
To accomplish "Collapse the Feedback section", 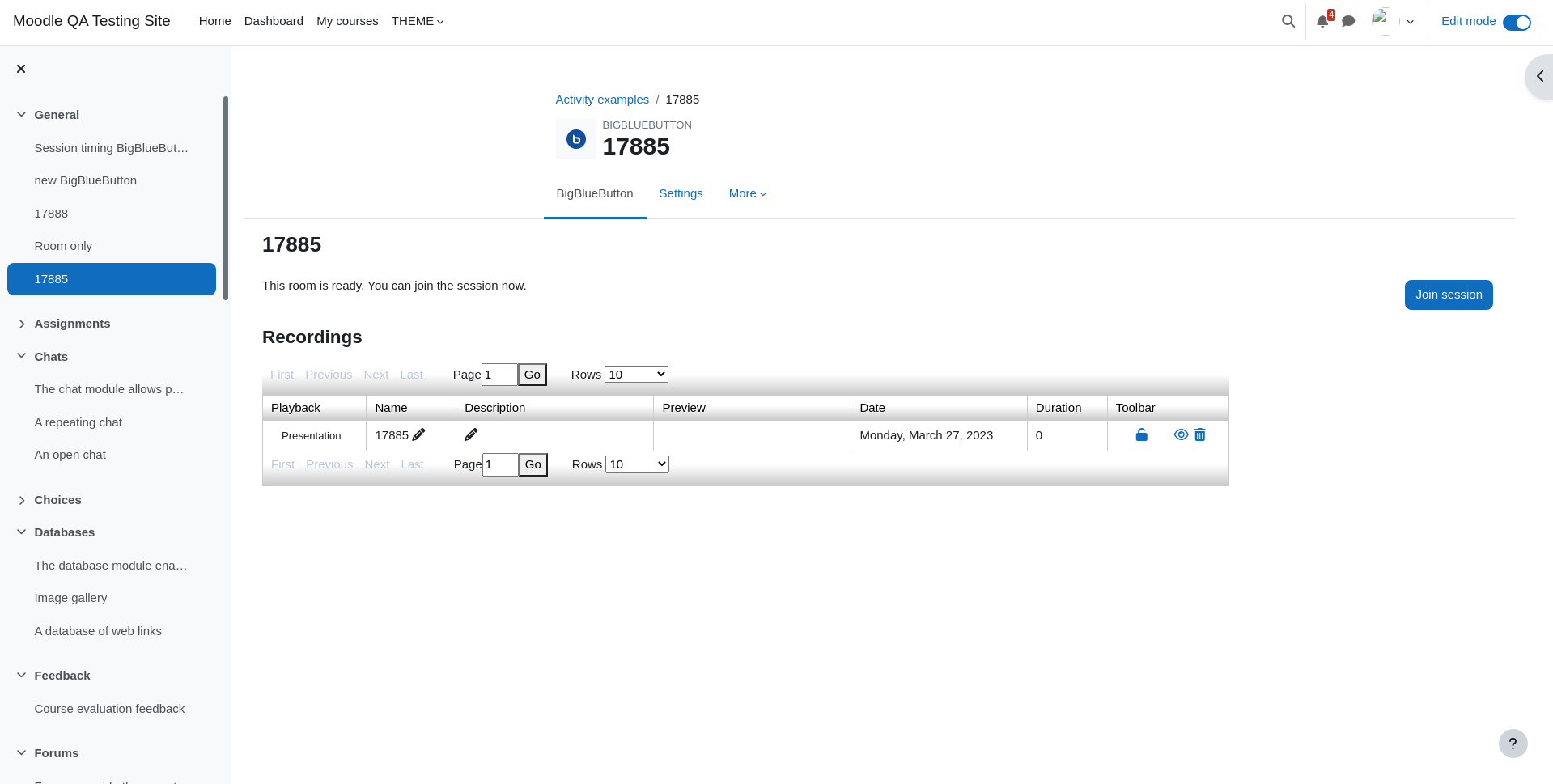I will (x=21, y=676).
